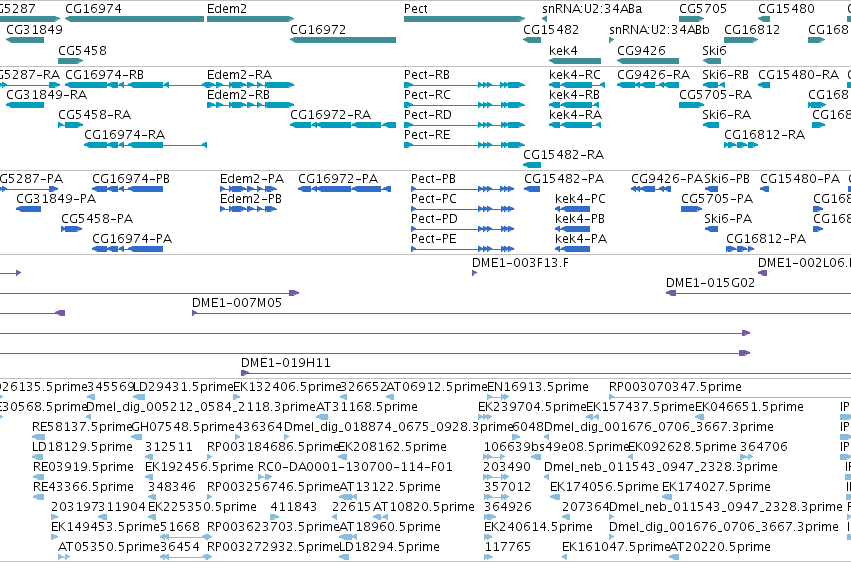The width and height of the screenshot is (851, 562).
Task: Select the EK240614.5prime EST label
Action: [538, 527]
